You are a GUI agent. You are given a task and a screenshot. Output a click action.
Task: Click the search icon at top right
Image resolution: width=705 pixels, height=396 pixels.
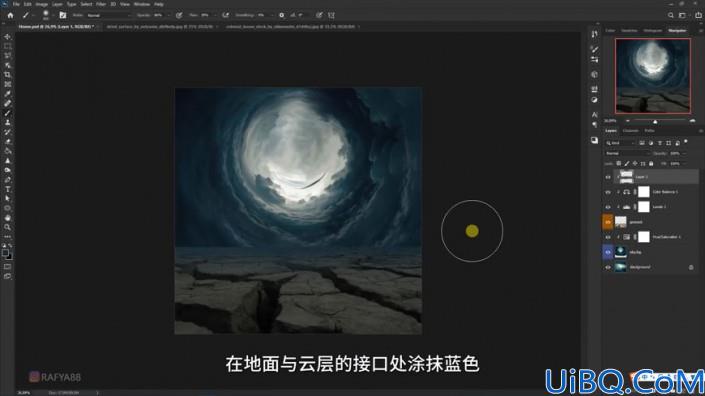pos(670,15)
